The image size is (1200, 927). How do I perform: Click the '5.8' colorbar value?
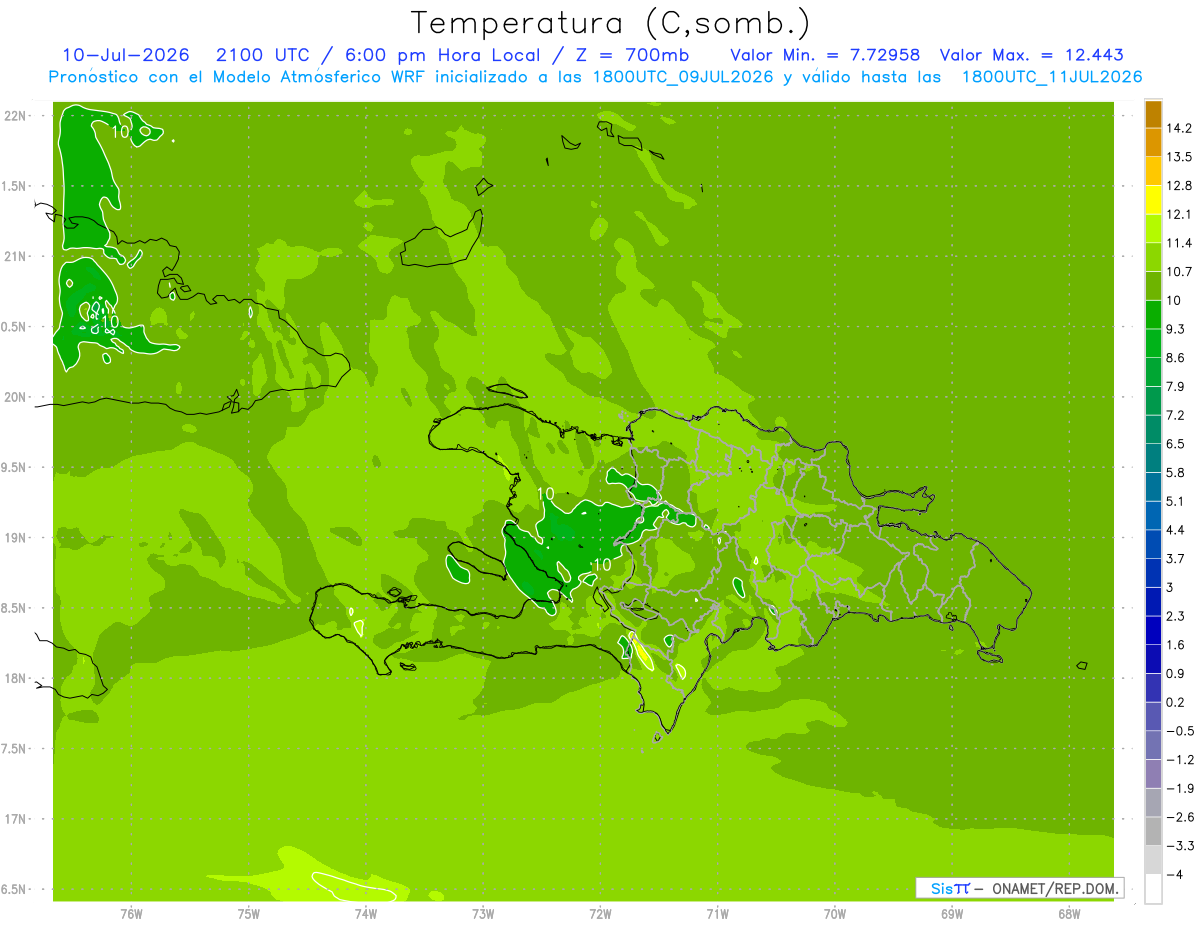1176,472
